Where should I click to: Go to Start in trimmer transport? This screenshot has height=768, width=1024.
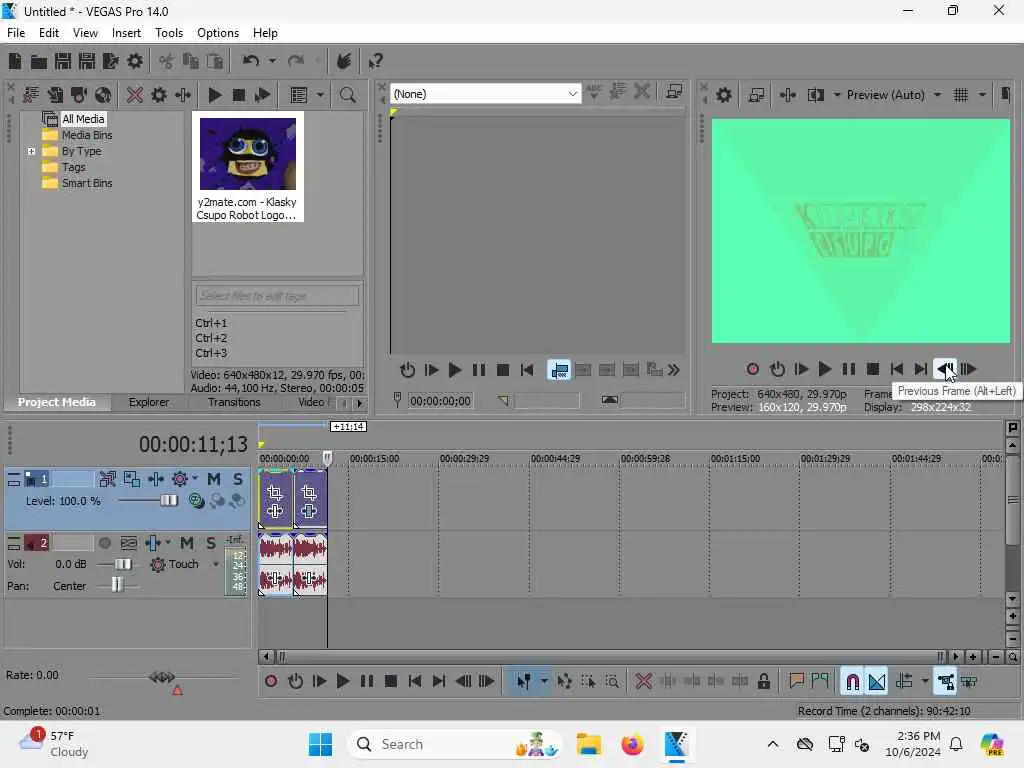point(527,370)
